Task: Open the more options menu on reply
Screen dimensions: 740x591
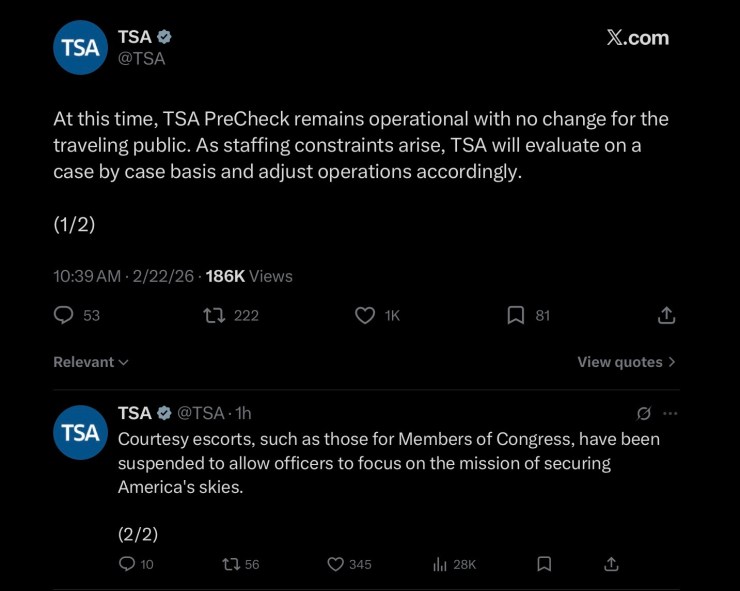Action: click(670, 413)
